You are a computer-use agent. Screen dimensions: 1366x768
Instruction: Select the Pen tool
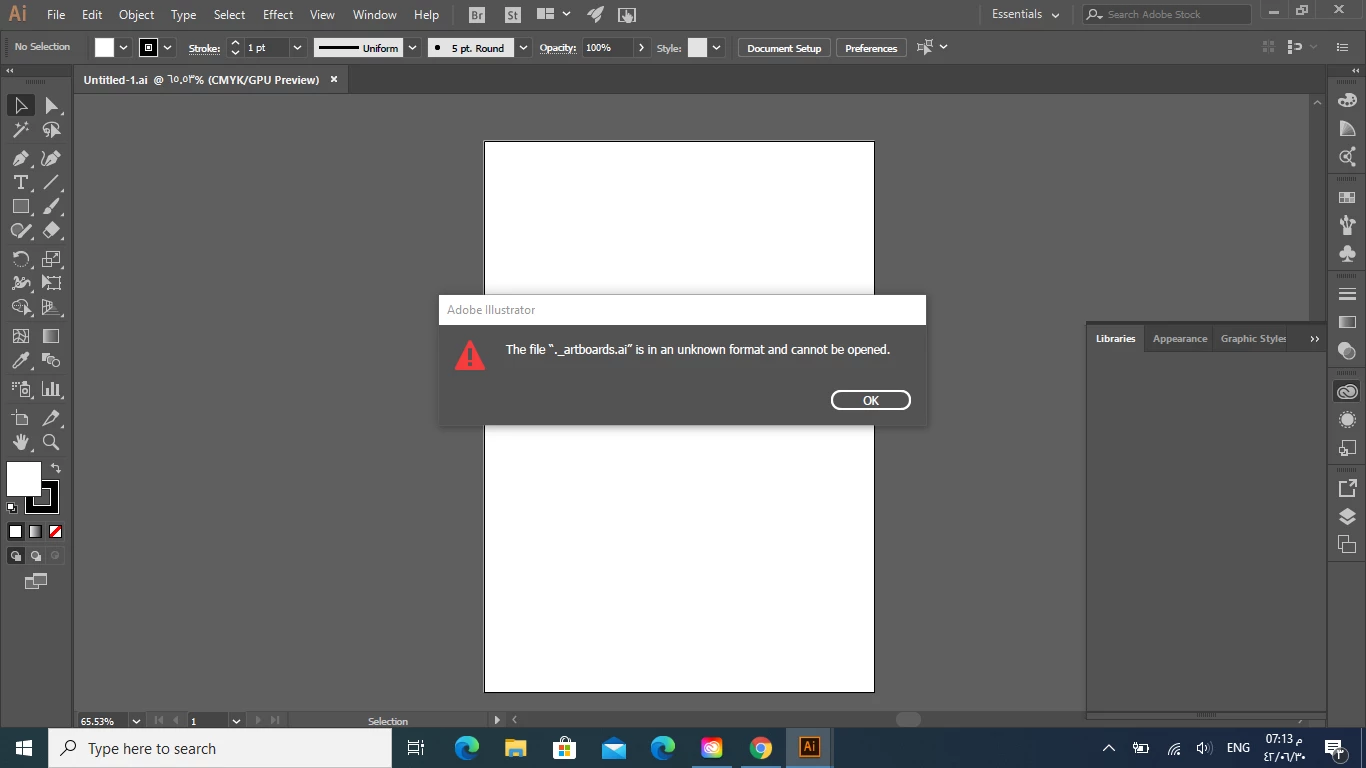[21, 158]
